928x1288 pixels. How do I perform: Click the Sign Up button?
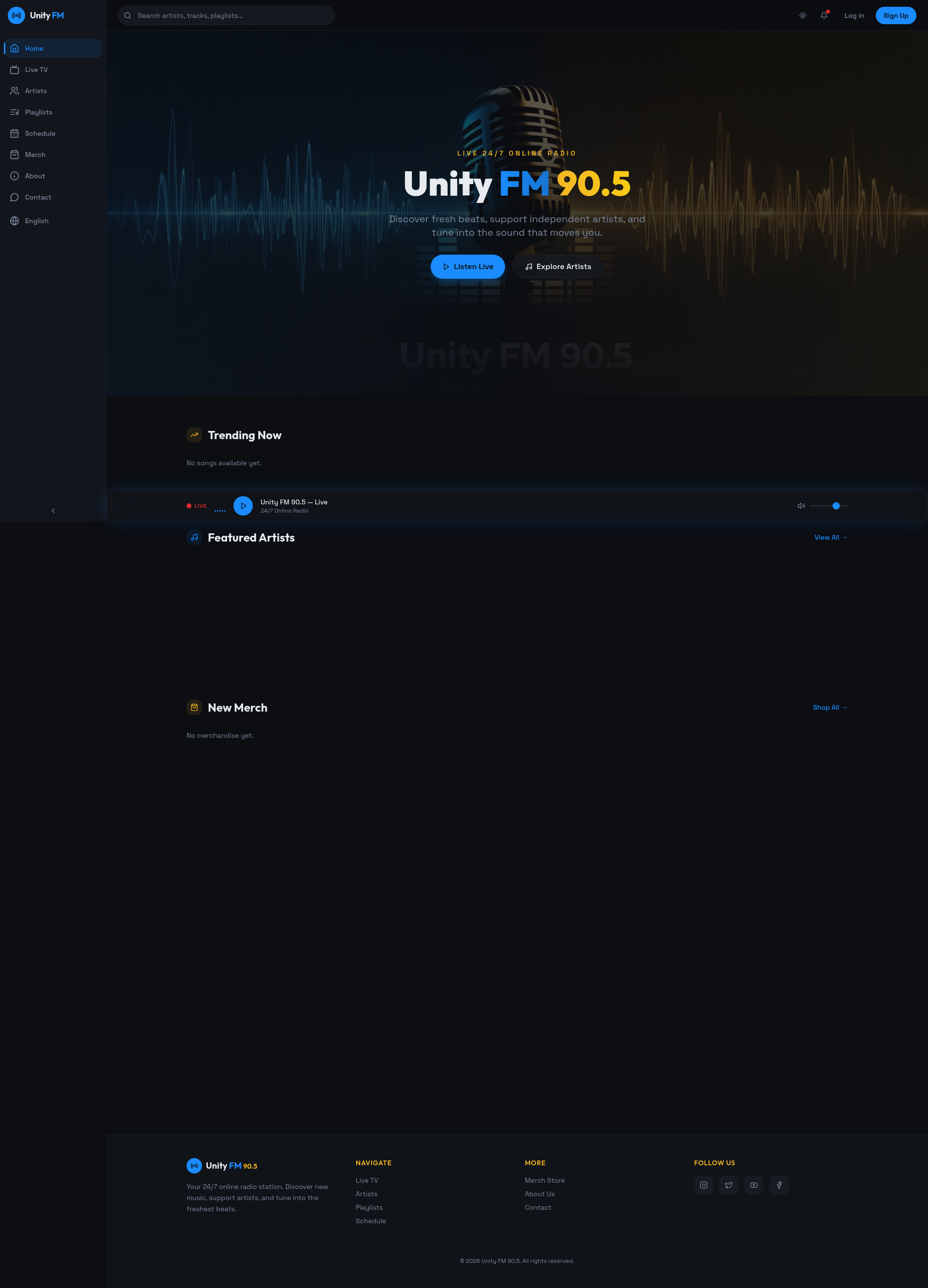click(x=896, y=16)
